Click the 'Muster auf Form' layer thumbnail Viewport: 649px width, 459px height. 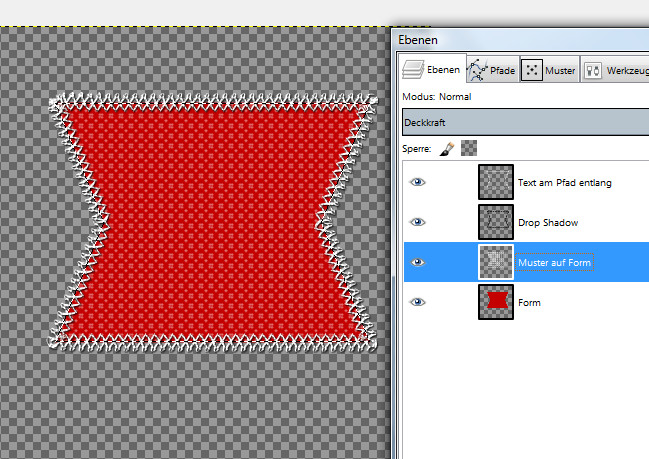496,262
